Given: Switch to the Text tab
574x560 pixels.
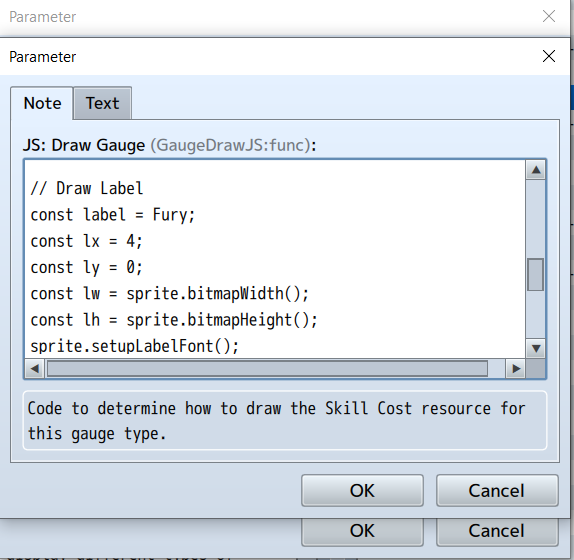Looking at the screenshot, I should point(102,103).
